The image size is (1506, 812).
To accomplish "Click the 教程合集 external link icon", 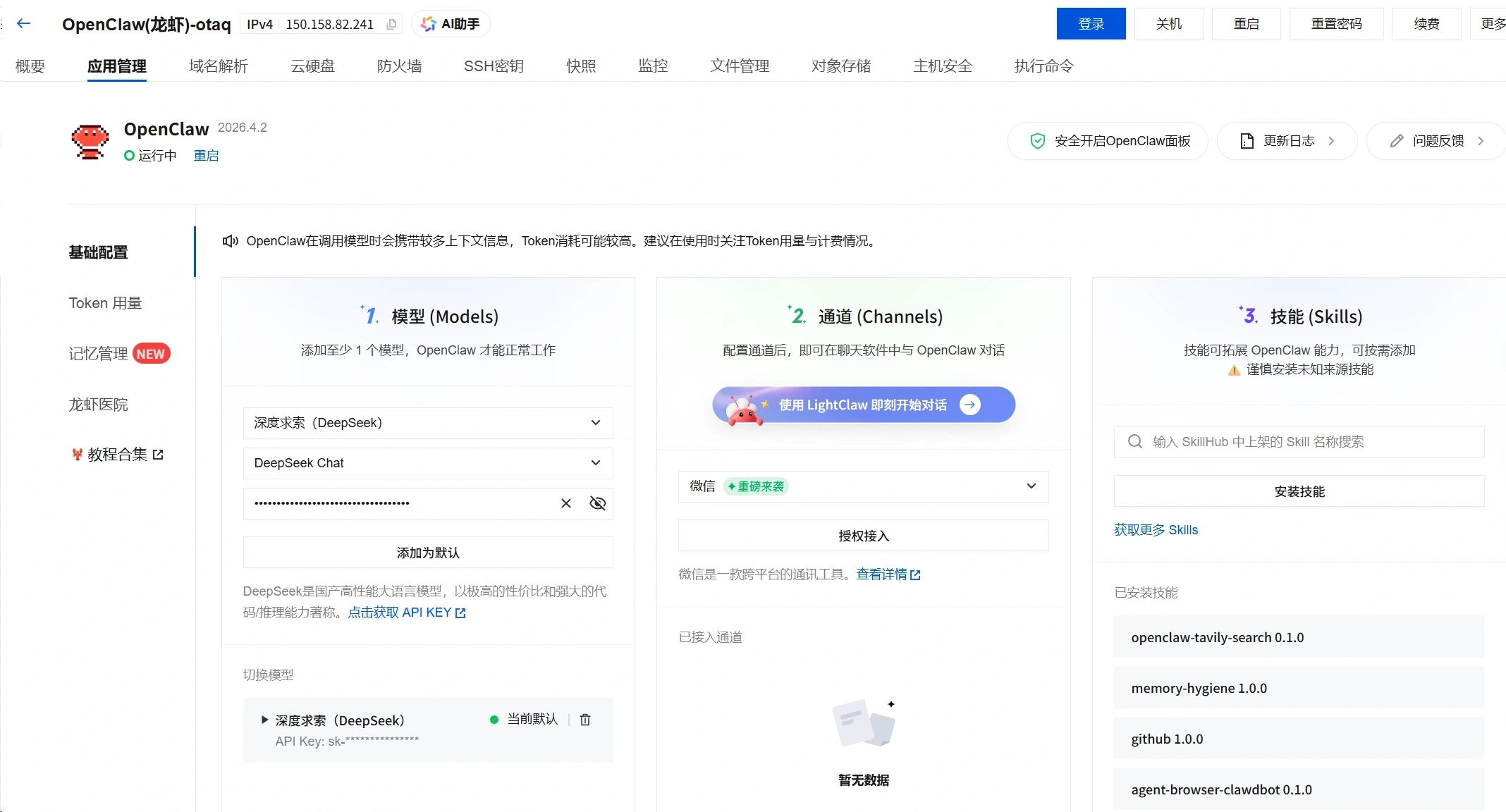I will (158, 455).
